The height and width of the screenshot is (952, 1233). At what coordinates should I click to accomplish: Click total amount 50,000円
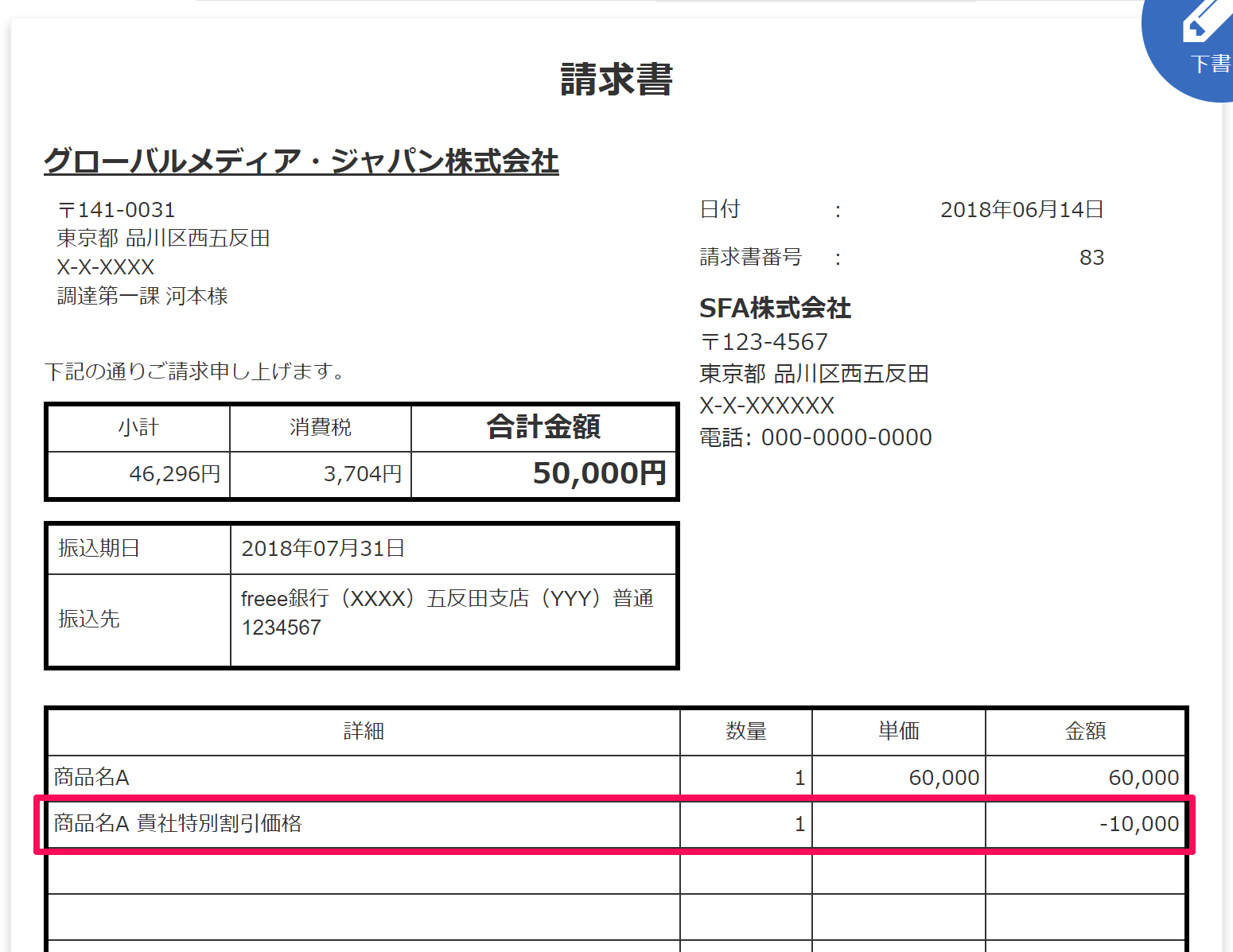pyautogui.click(x=600, y=473)
